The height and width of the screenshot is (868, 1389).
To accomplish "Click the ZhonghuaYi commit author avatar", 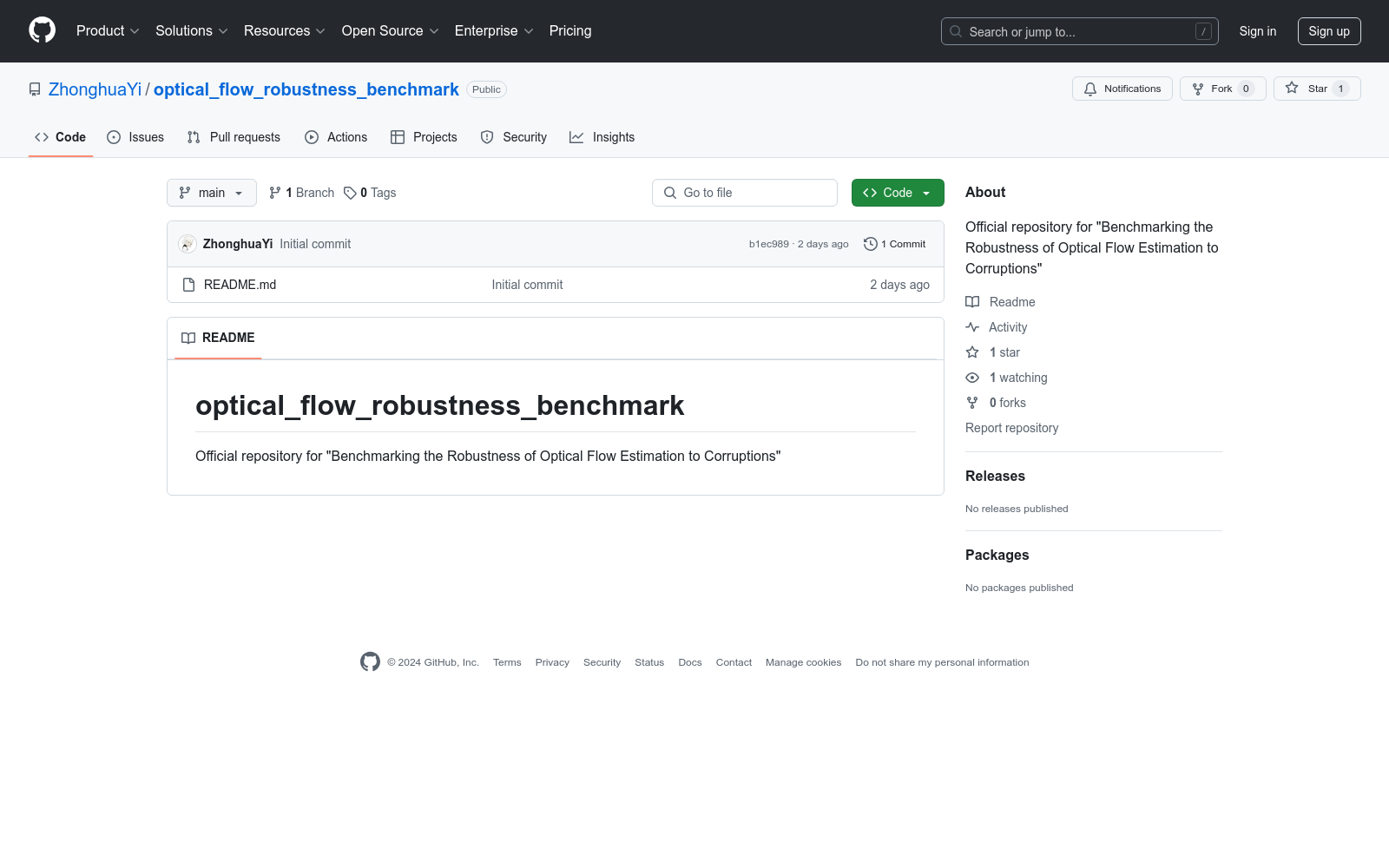I will tap(188, 244).
